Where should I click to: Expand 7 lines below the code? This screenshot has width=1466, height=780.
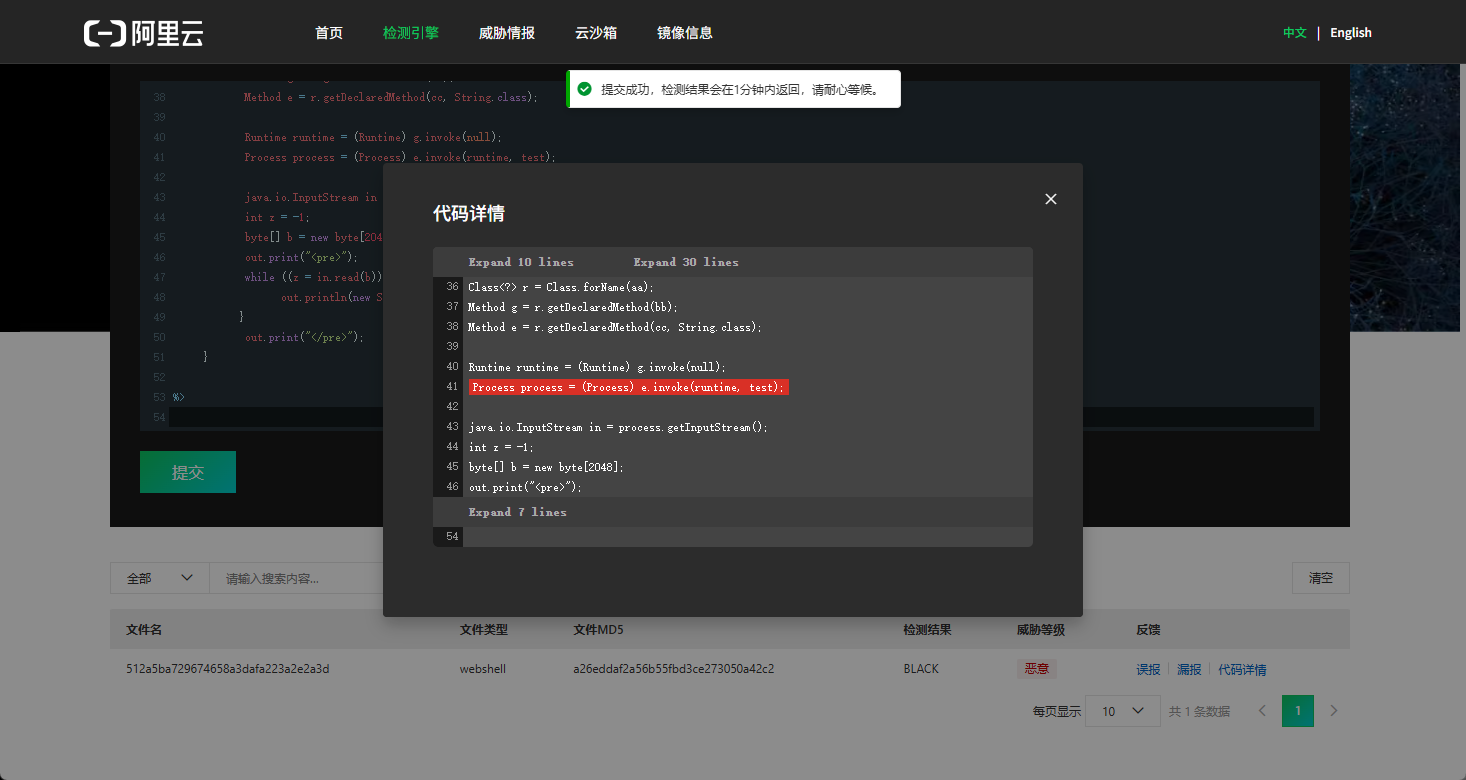[517, 512]
